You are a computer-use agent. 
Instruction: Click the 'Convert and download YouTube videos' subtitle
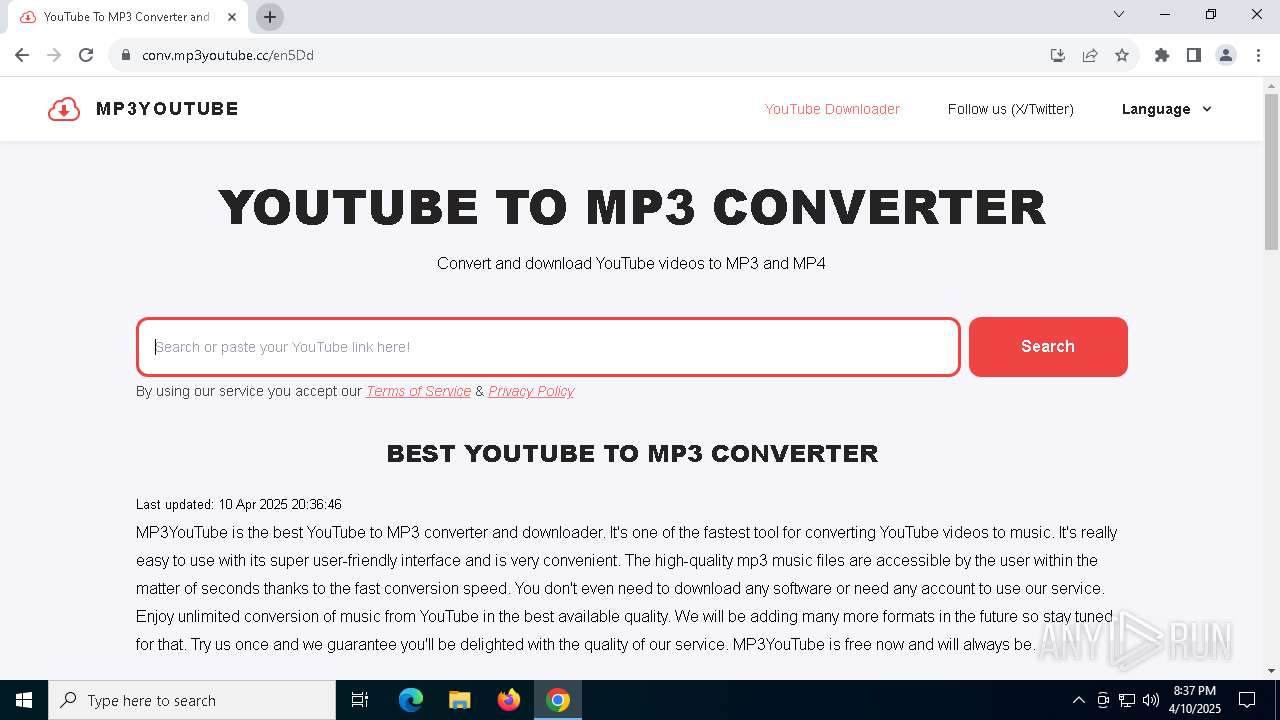coord(631,264)
